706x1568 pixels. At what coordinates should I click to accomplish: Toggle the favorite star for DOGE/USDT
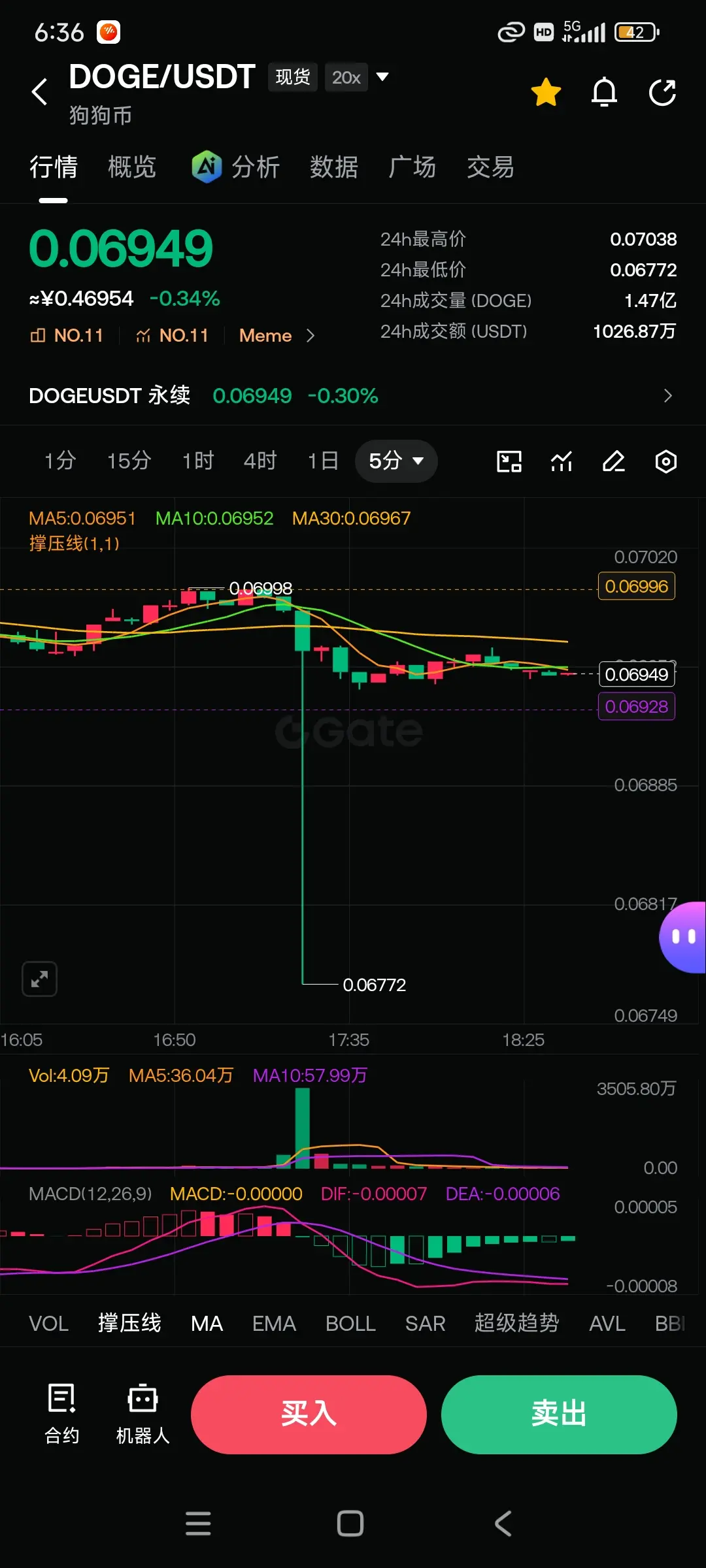[546, 91]
